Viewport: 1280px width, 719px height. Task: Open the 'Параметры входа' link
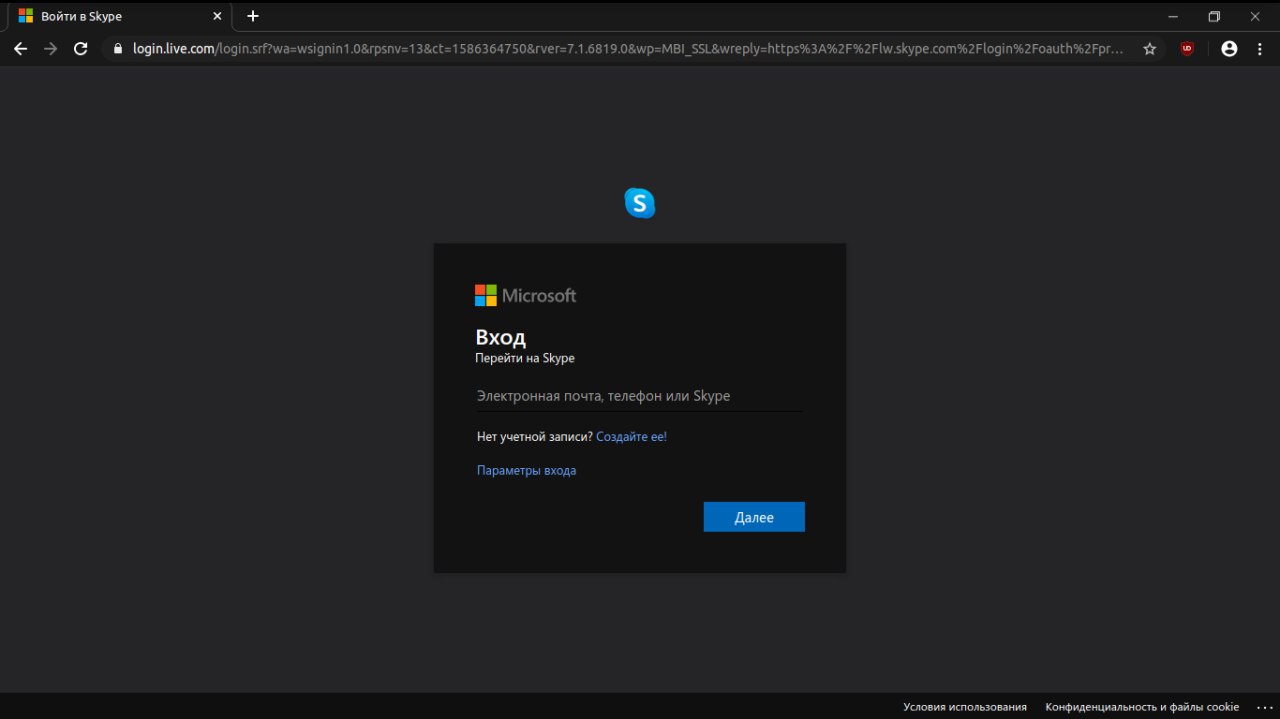526,470
